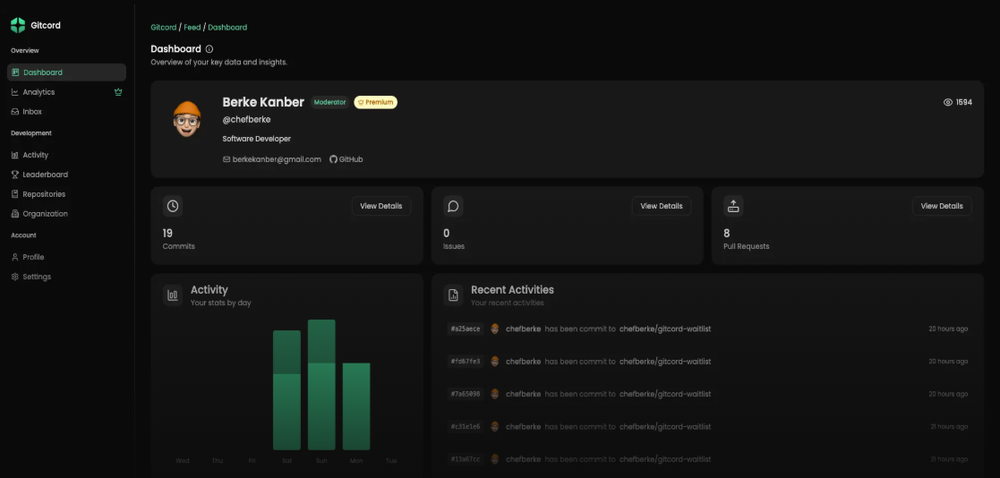
Task: Click the avatar in the #7a65098 activity row
Action: pos(495,394)
